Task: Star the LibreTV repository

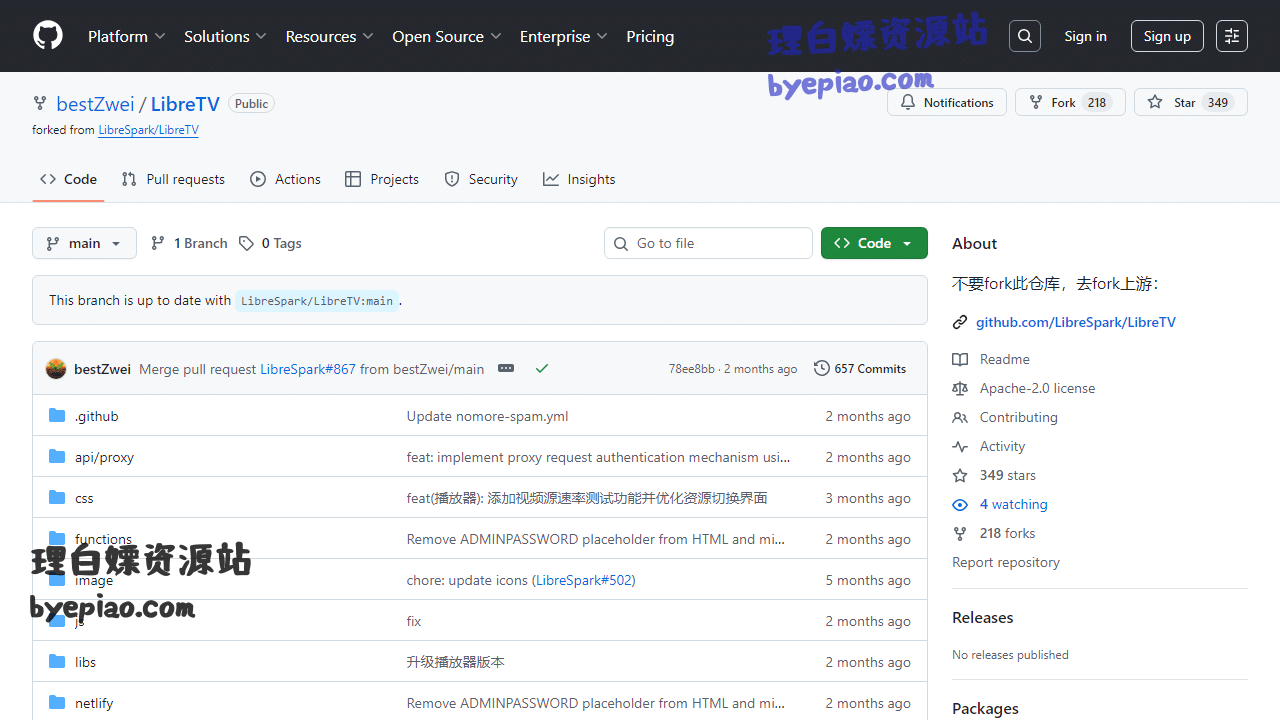Action: (x=1190, y=102)
